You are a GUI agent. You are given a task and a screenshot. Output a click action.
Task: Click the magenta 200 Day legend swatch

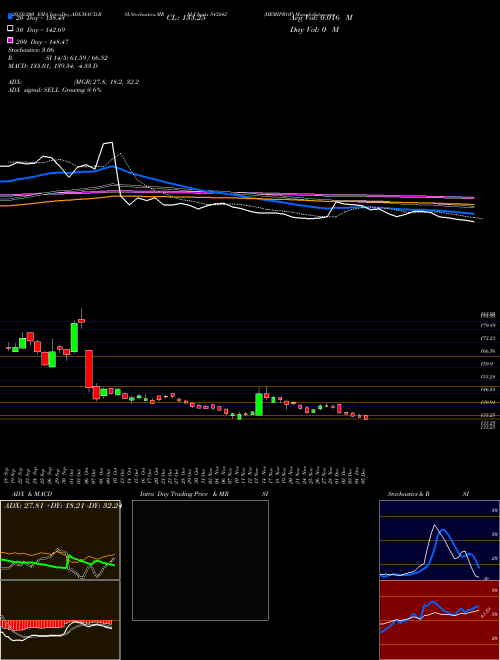pyautogui.click(x=11, y=41)
